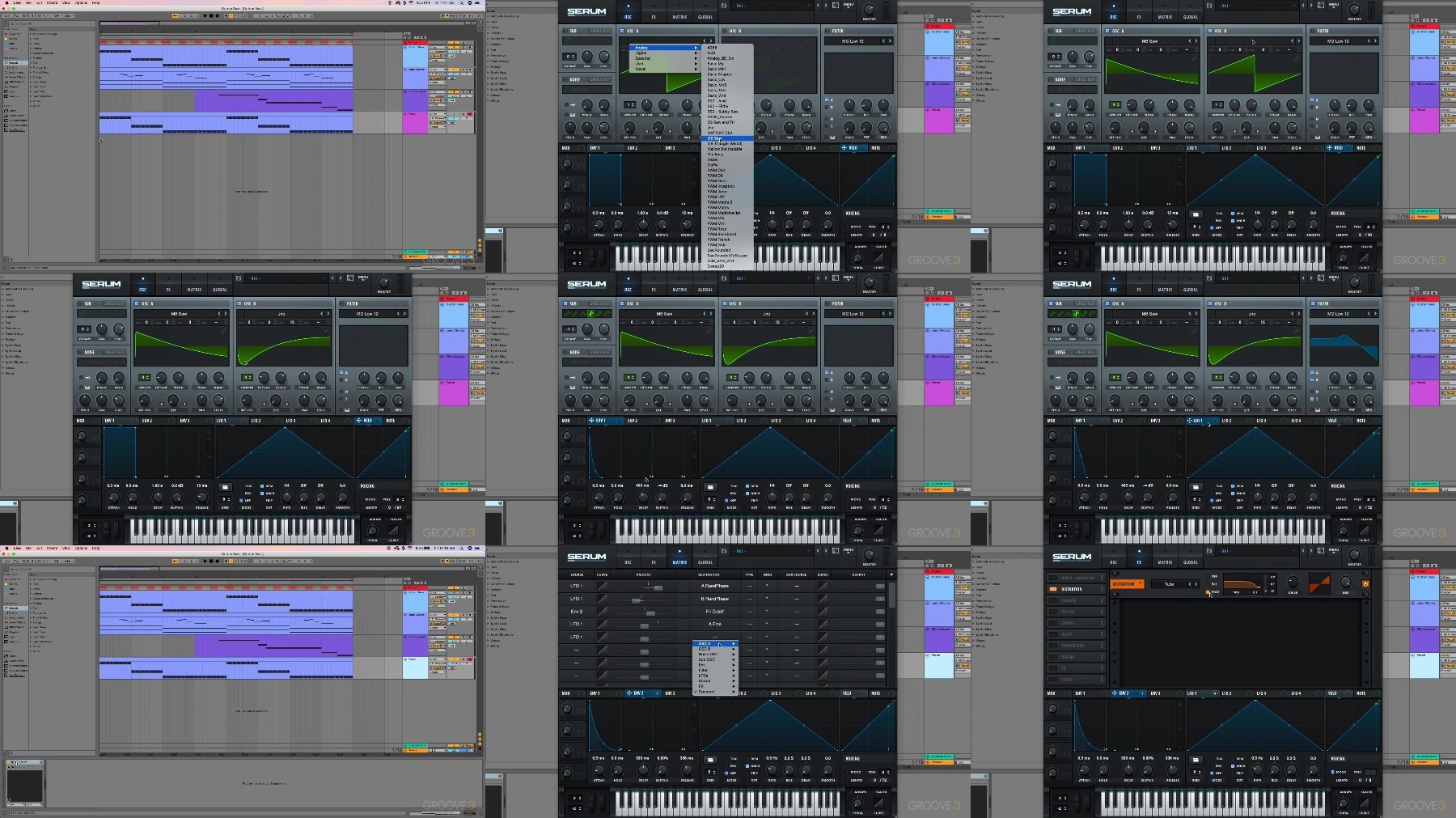Enable the Hyper/Dimension effect in the FX rack
Image resolution: width=1456 pixels, height=818 pixels.
(x=1052, y=578)
